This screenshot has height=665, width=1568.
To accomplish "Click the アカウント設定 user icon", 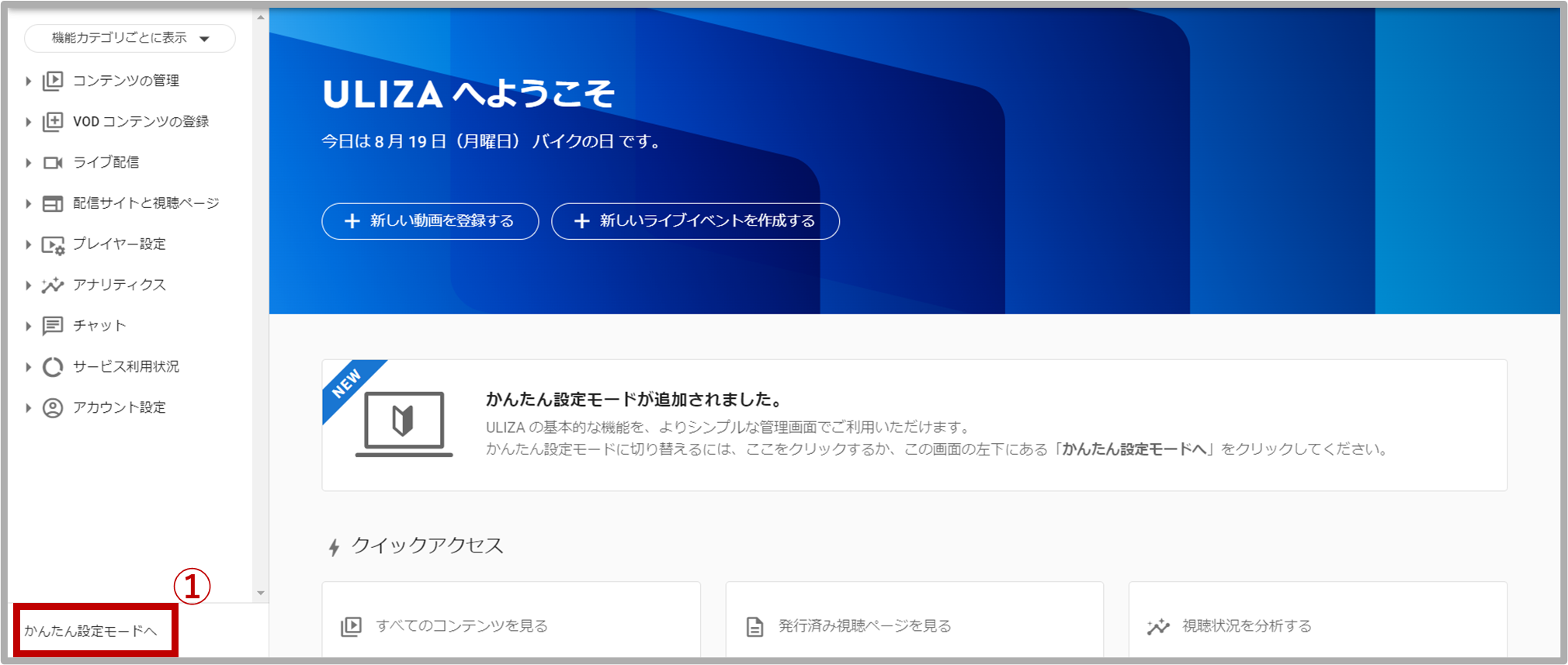I will point(53,407).
